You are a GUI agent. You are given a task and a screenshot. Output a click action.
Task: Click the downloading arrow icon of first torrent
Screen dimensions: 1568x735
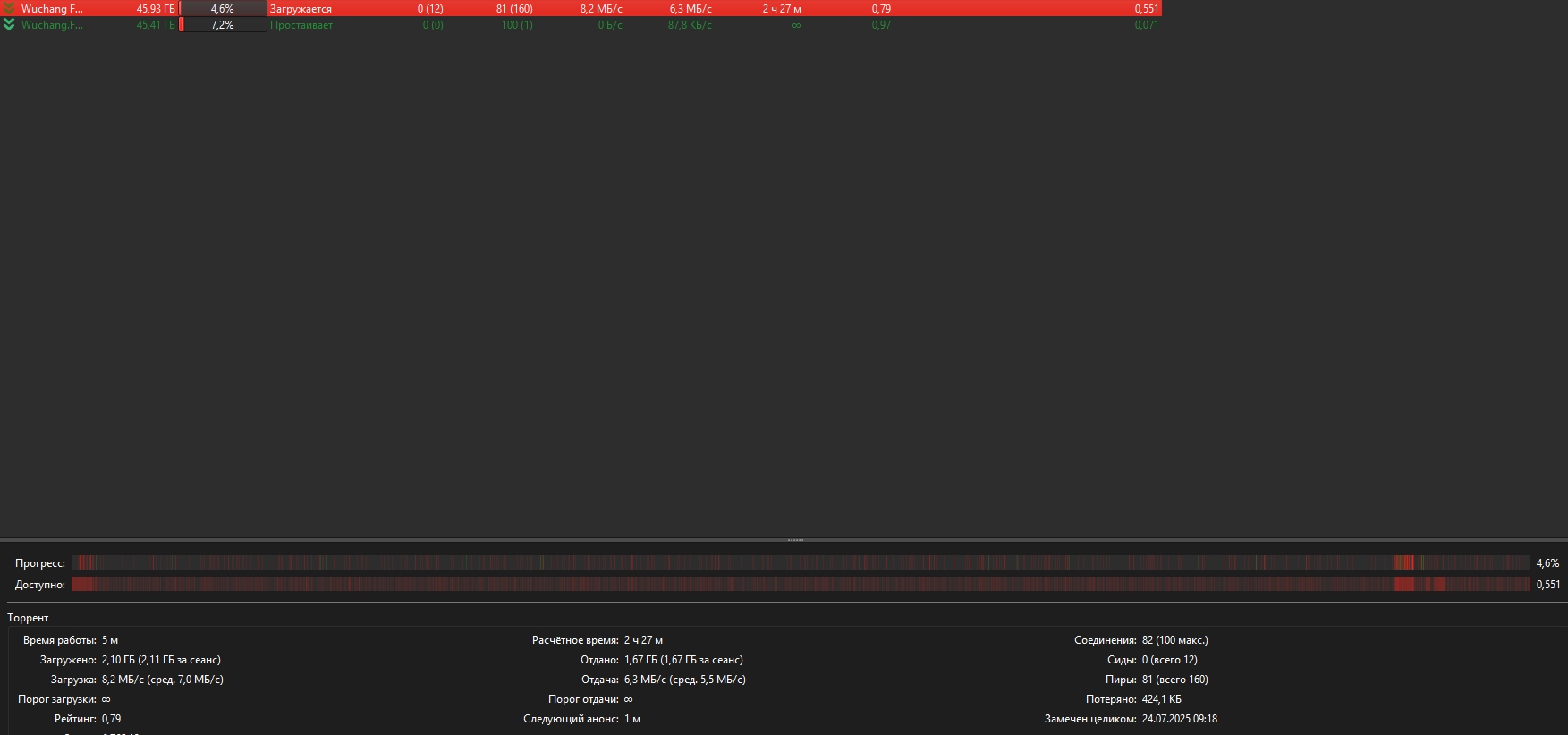point(9,8)
